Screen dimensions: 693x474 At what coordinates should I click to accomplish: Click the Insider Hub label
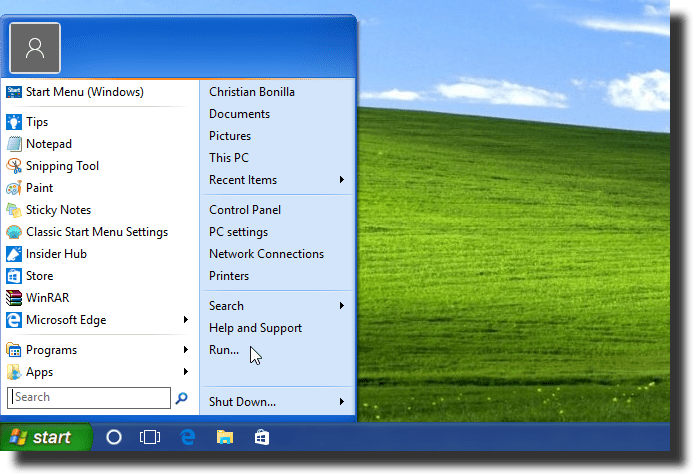pyautogui.click(x=56, y=254)
